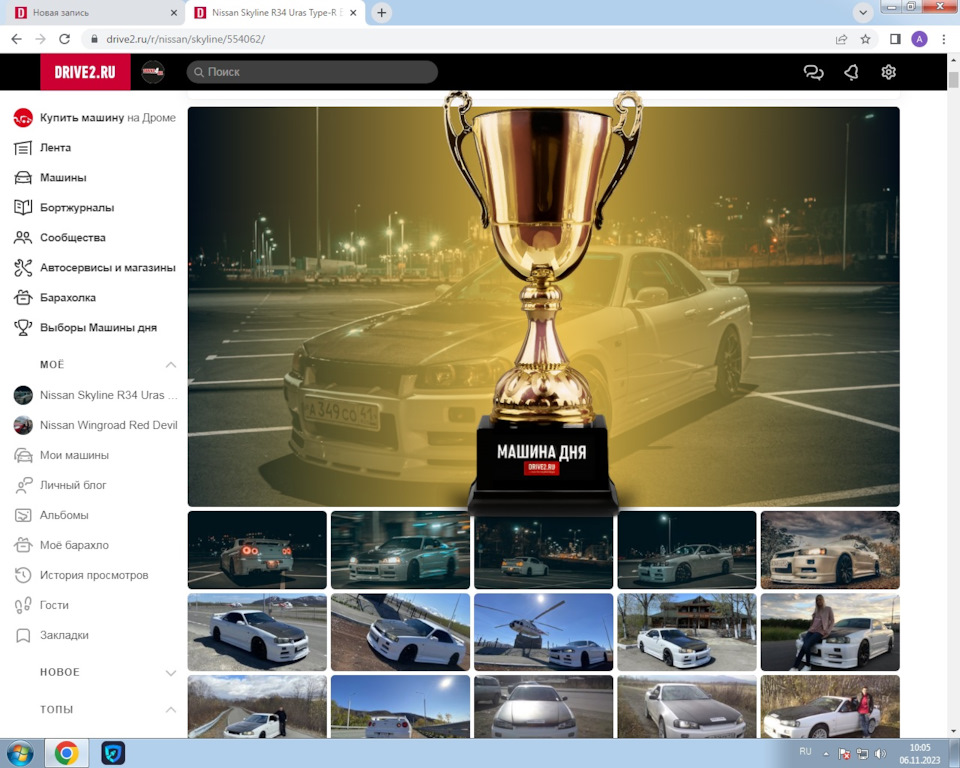
Task: Open Моё барахло icon
Action: click(23, 545)
